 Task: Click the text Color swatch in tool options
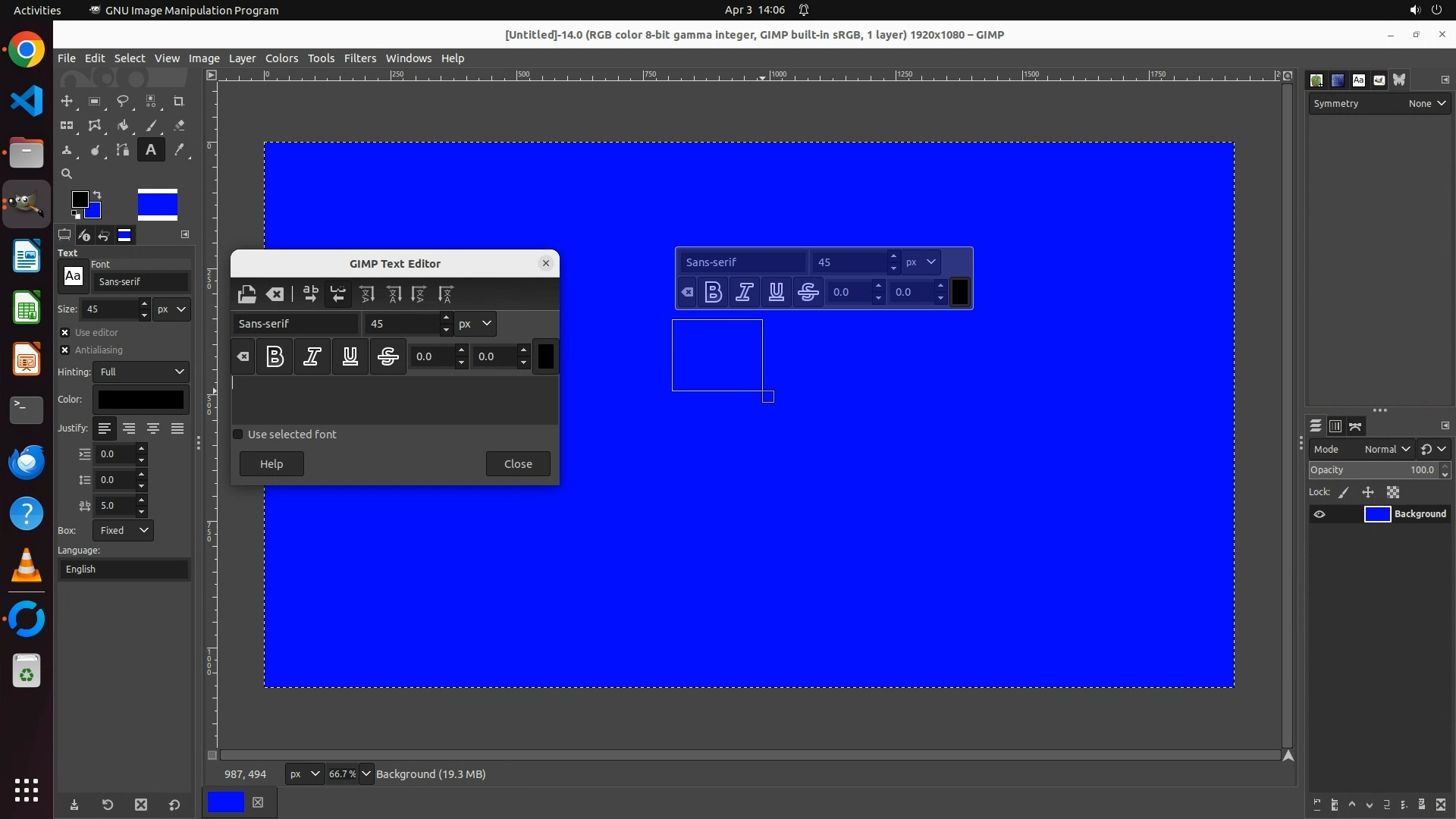click(x=141, y=400)
